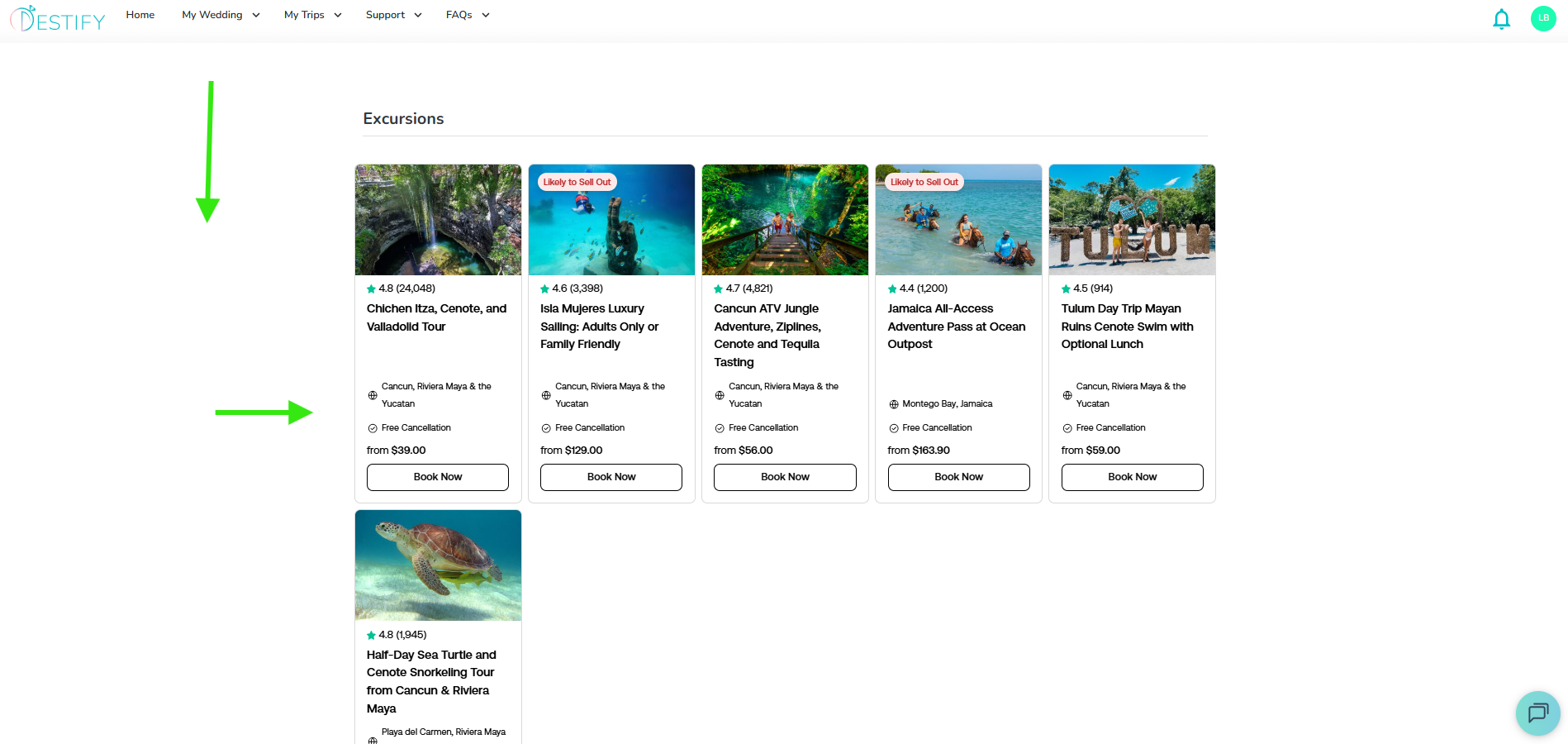Expand the FAQs menu
This screenshot has width=1568, height=744.
[468, 15]
